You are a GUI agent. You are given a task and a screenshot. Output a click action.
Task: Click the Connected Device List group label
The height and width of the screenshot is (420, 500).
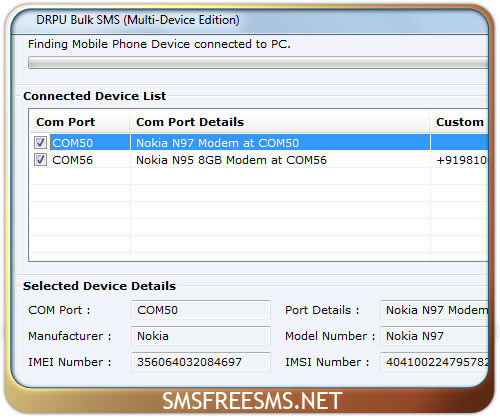click(94, 96)
